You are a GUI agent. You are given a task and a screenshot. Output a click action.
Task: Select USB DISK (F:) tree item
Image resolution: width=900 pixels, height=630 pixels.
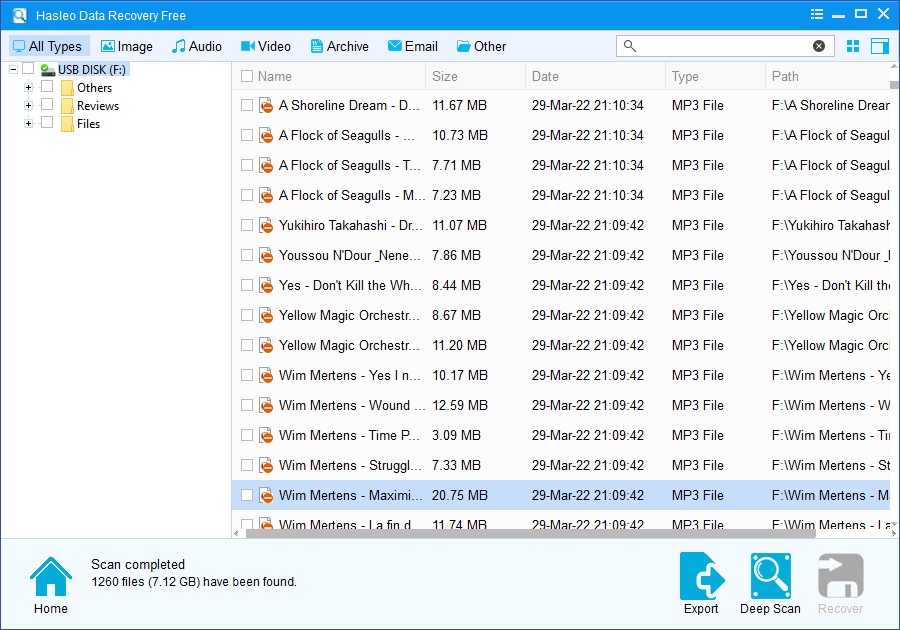pos(92,69)
